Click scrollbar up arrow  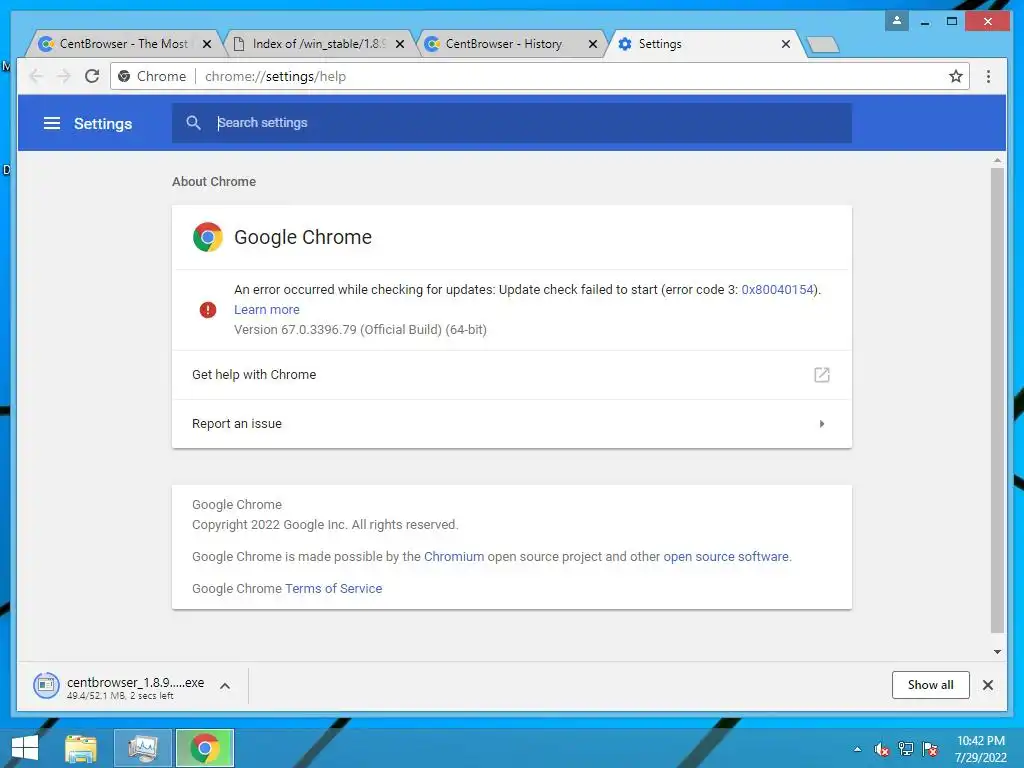(997, 160)
